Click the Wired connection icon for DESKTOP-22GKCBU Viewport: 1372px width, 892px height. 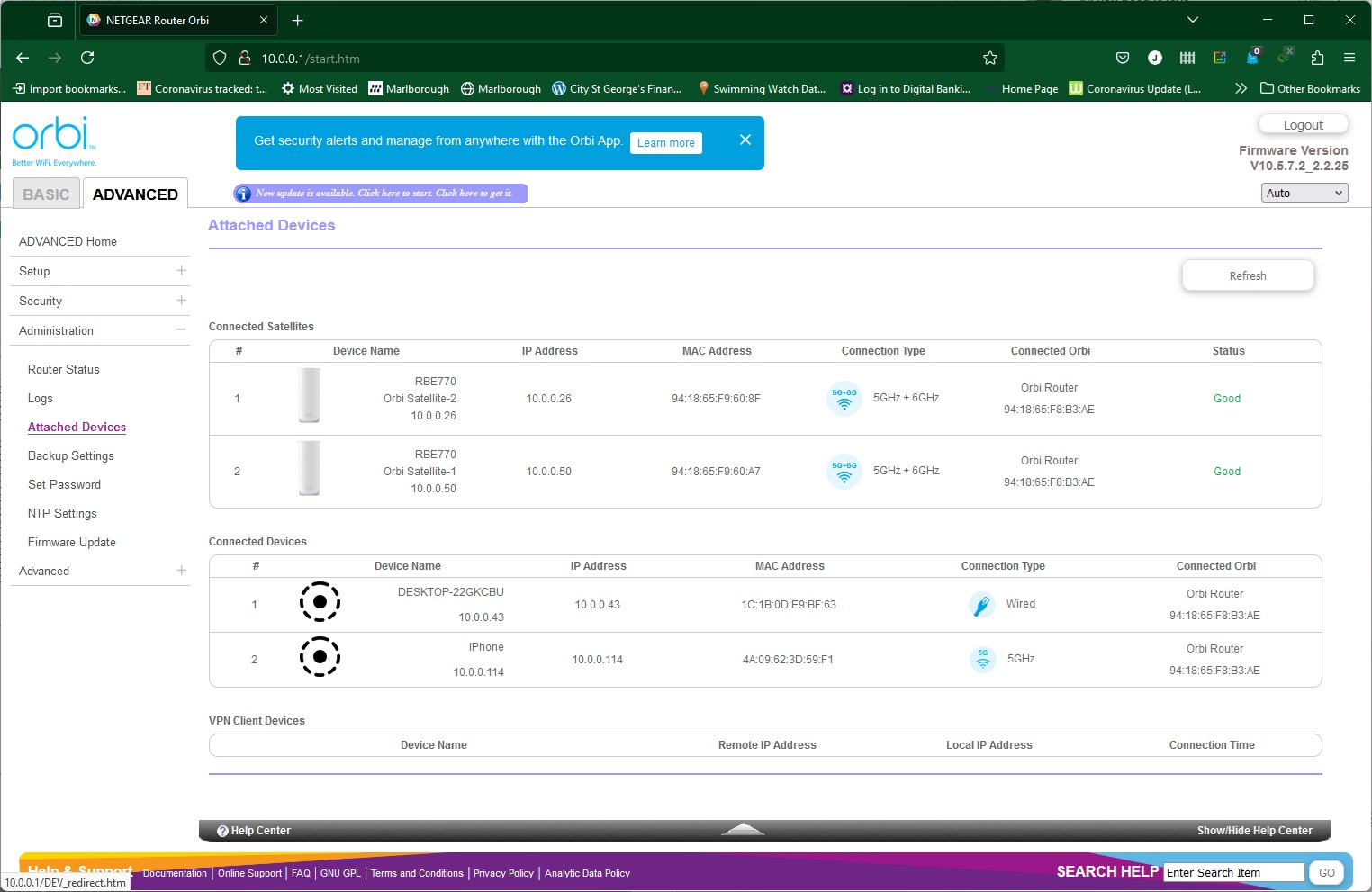tap(981, 605)
